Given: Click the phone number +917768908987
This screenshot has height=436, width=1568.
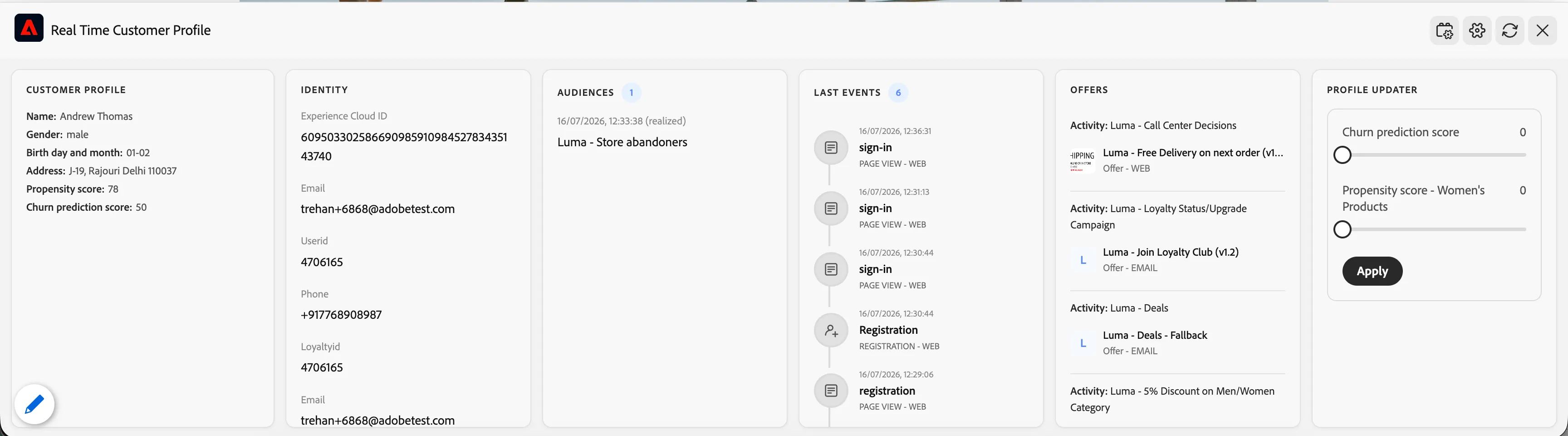Looking at the screenshot, I should click(341, 315).
